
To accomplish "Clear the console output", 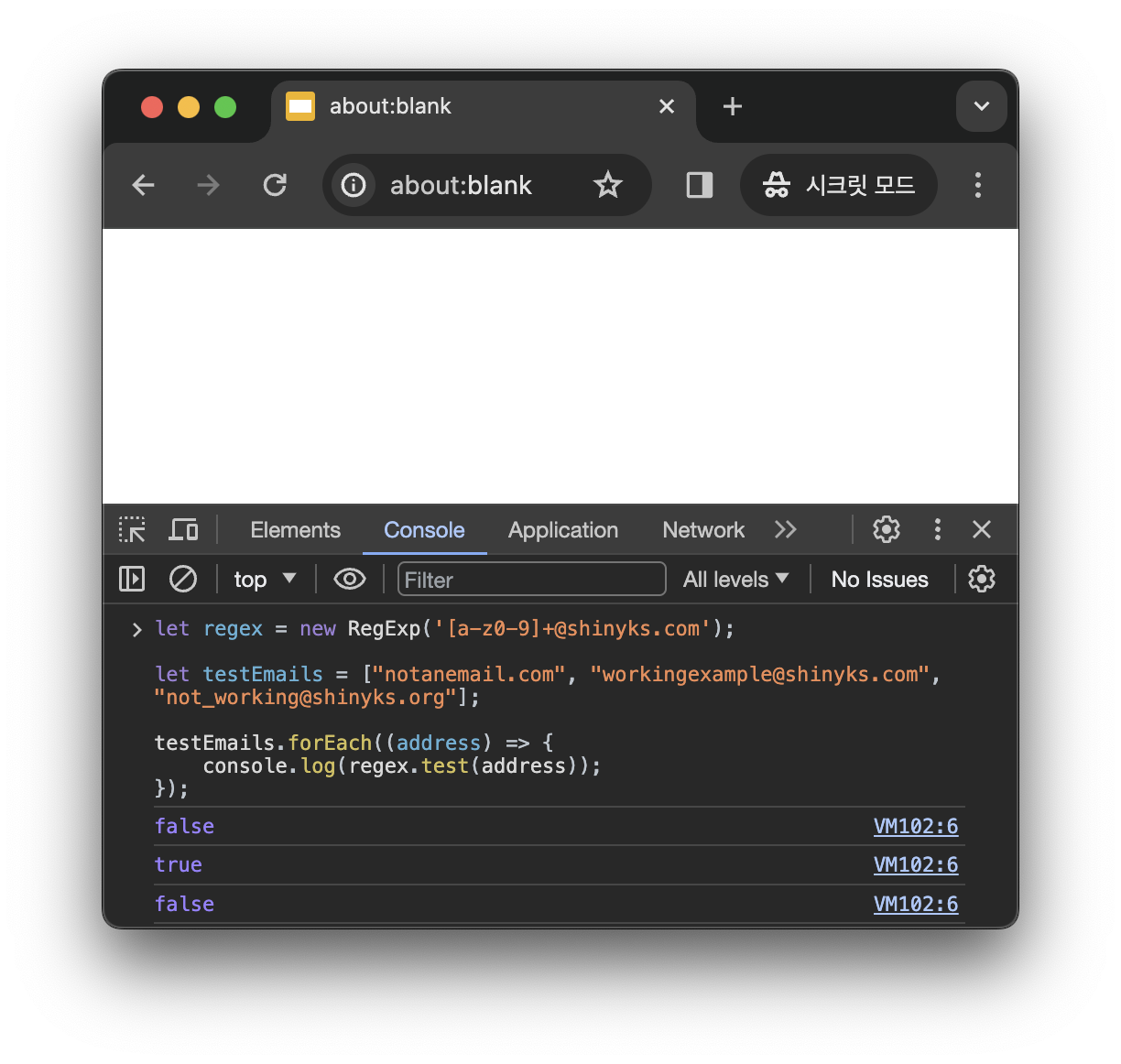I will pyautogui.click(x=183, y=579).
